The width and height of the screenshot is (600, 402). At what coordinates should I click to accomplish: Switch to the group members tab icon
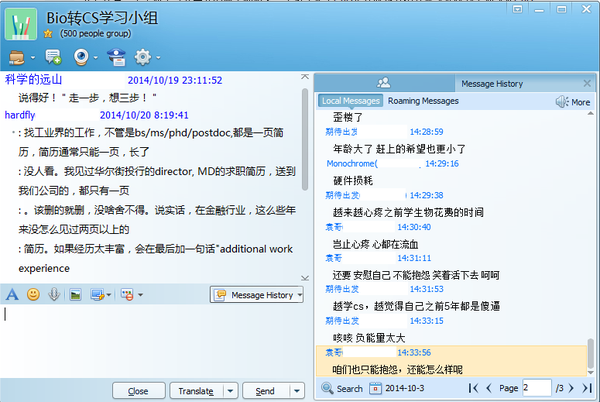[383, 83]
